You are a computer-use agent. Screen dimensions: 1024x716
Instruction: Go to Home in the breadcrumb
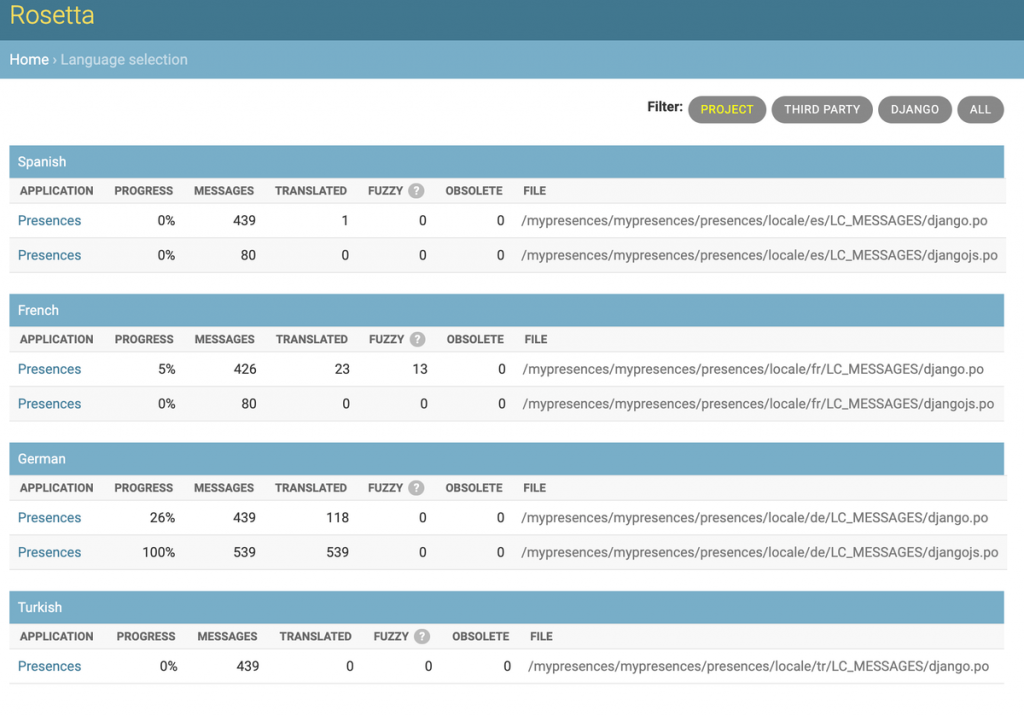click(29, 59)
